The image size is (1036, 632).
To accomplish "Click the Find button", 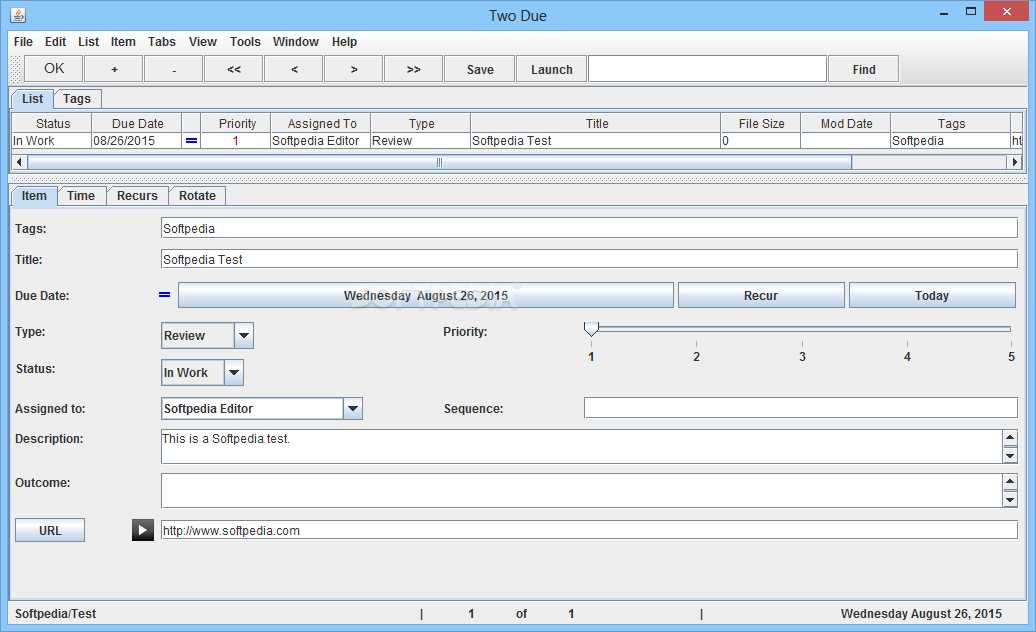I will [864, 69].
